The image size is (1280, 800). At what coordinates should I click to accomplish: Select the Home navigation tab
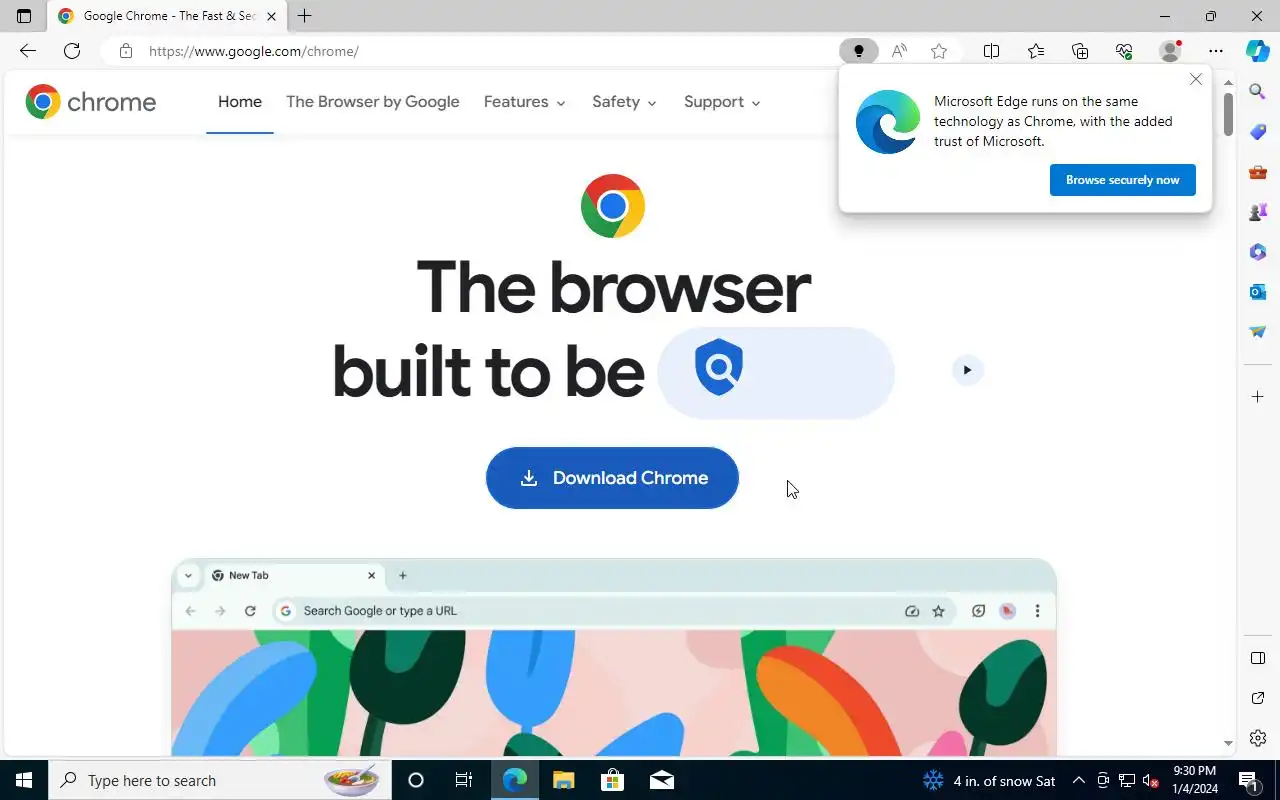[240, 102]
